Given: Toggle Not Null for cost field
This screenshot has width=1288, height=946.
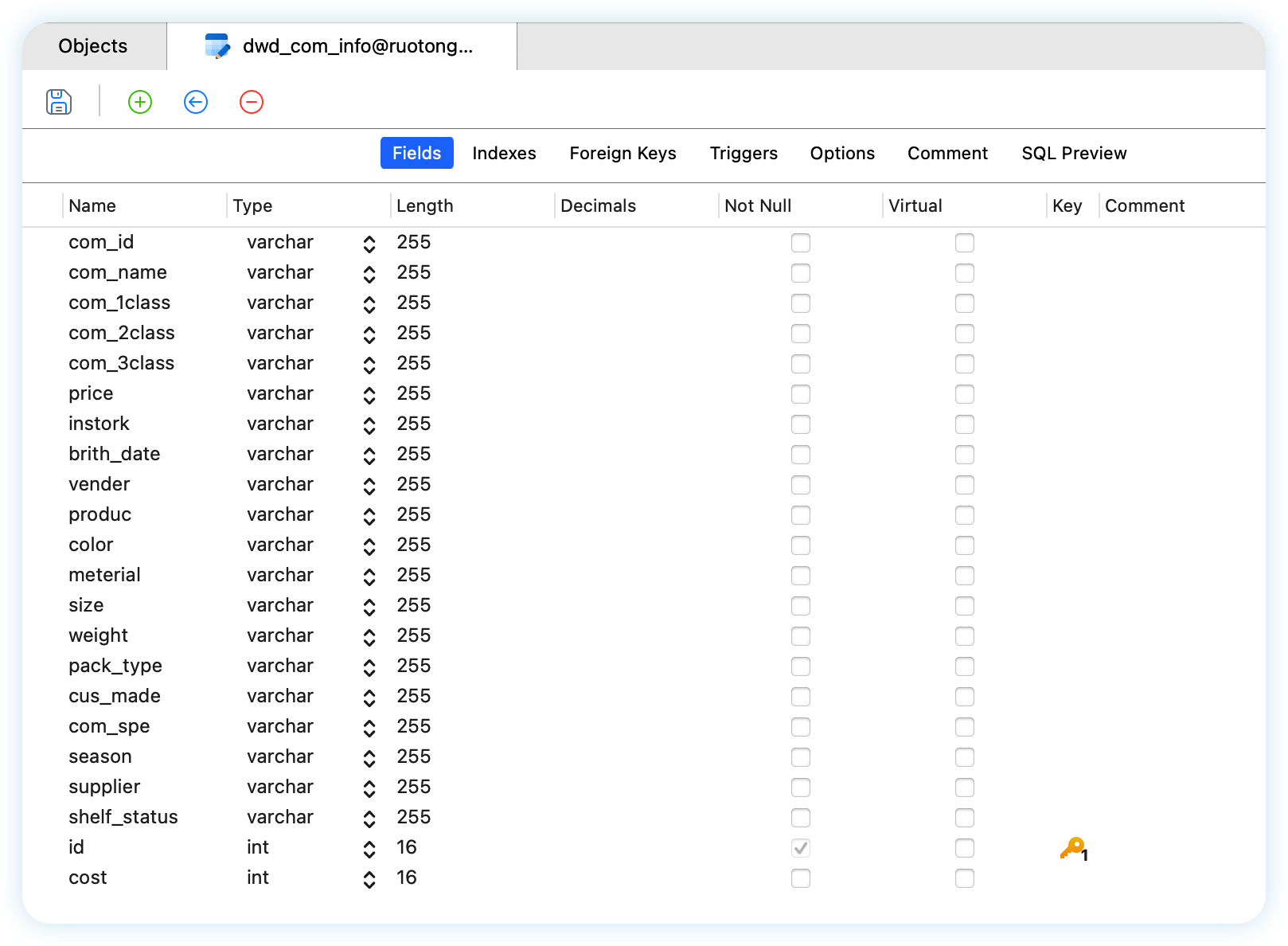Looking at the screenshot, I should [801, 878].
